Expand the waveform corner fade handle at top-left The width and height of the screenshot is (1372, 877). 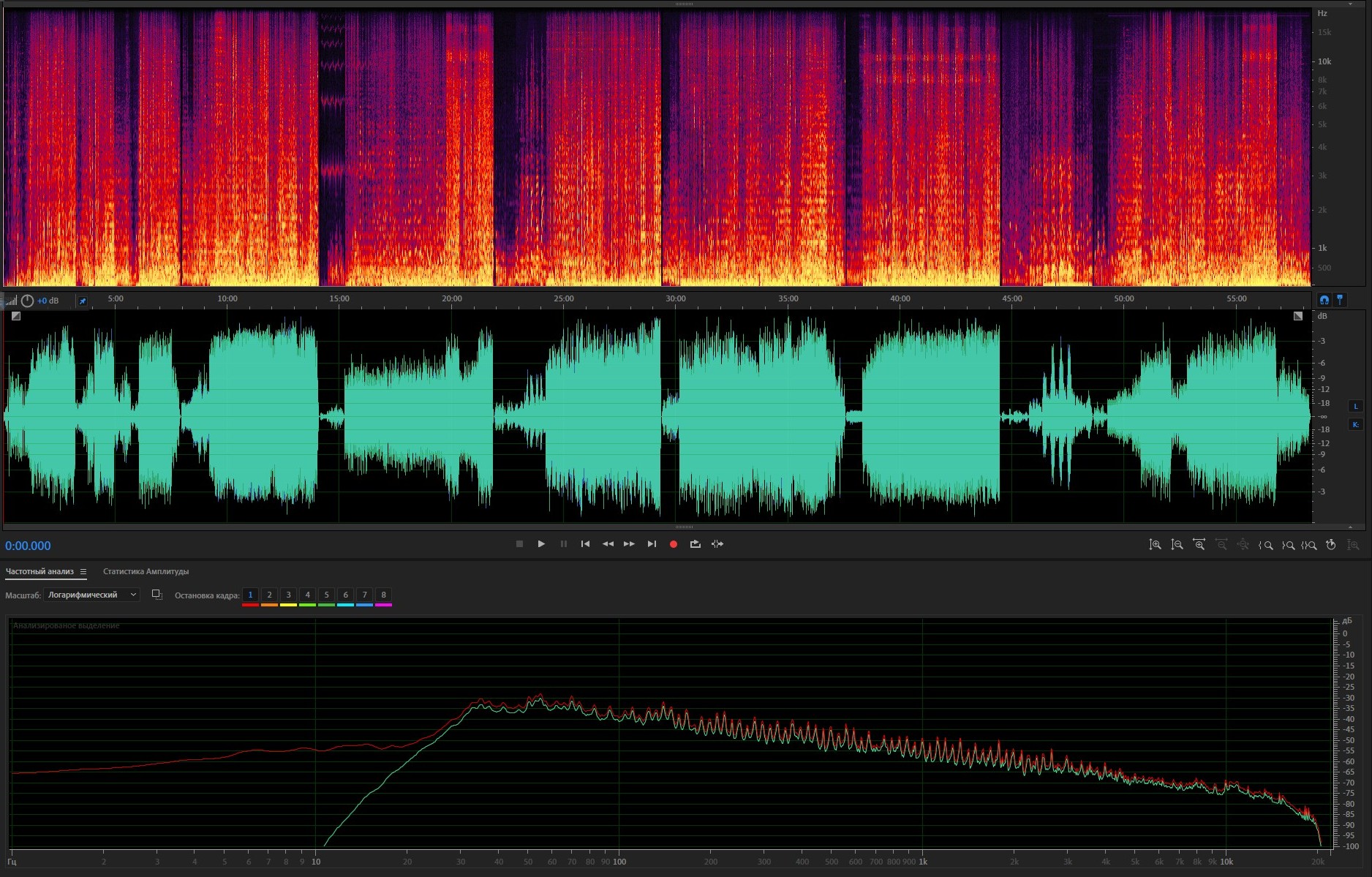pyautogui.click(x=16, y=316)
